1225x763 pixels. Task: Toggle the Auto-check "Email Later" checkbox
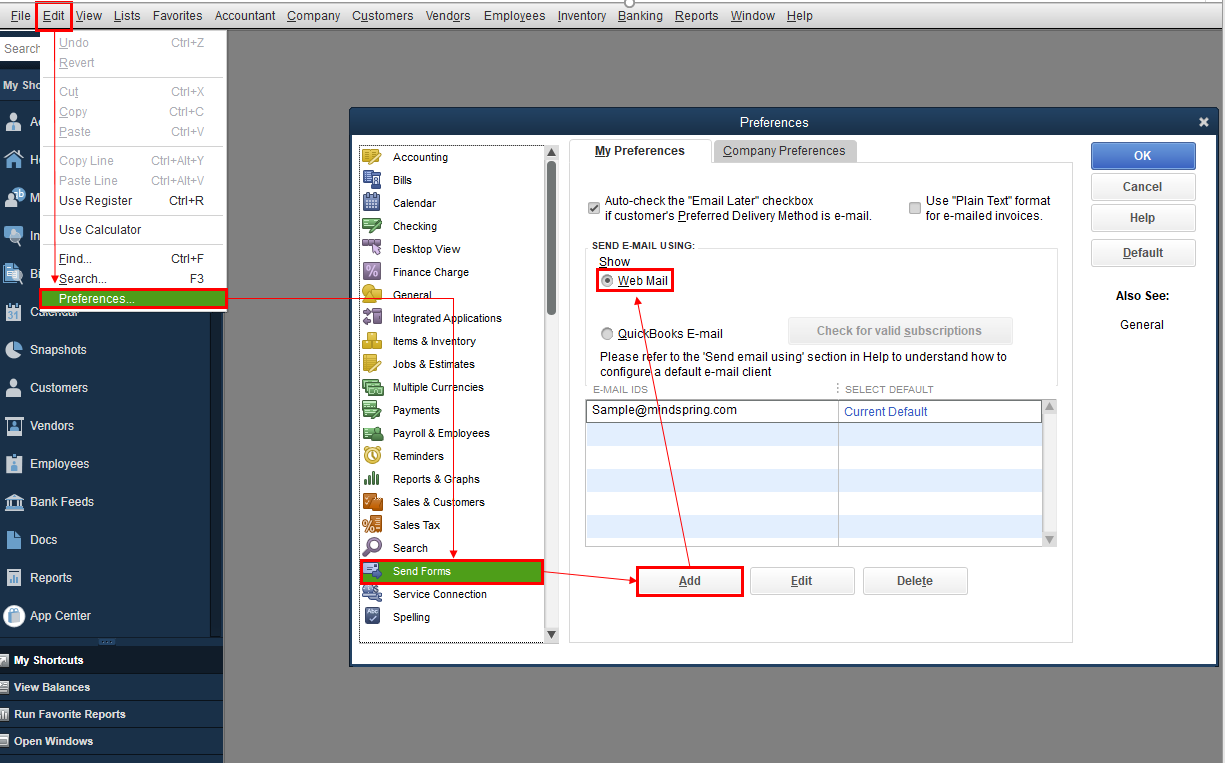click(x=594, y=208)
